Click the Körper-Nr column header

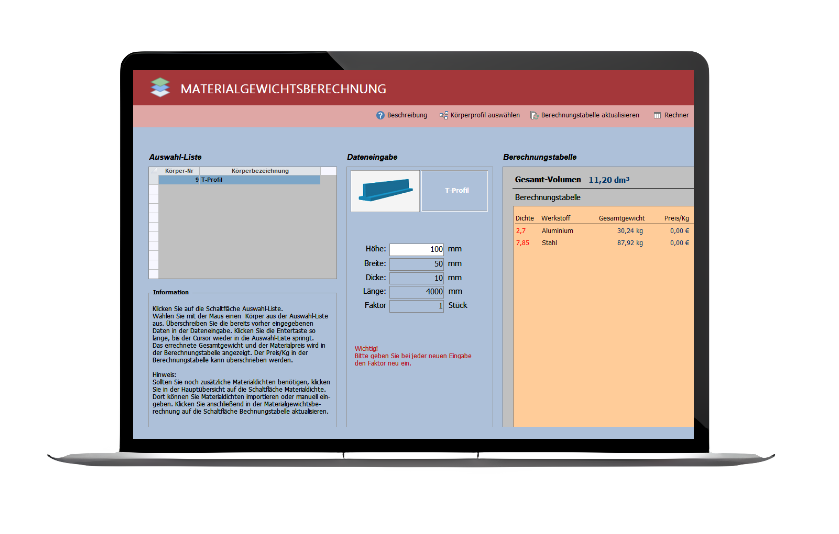coord(179,171)
